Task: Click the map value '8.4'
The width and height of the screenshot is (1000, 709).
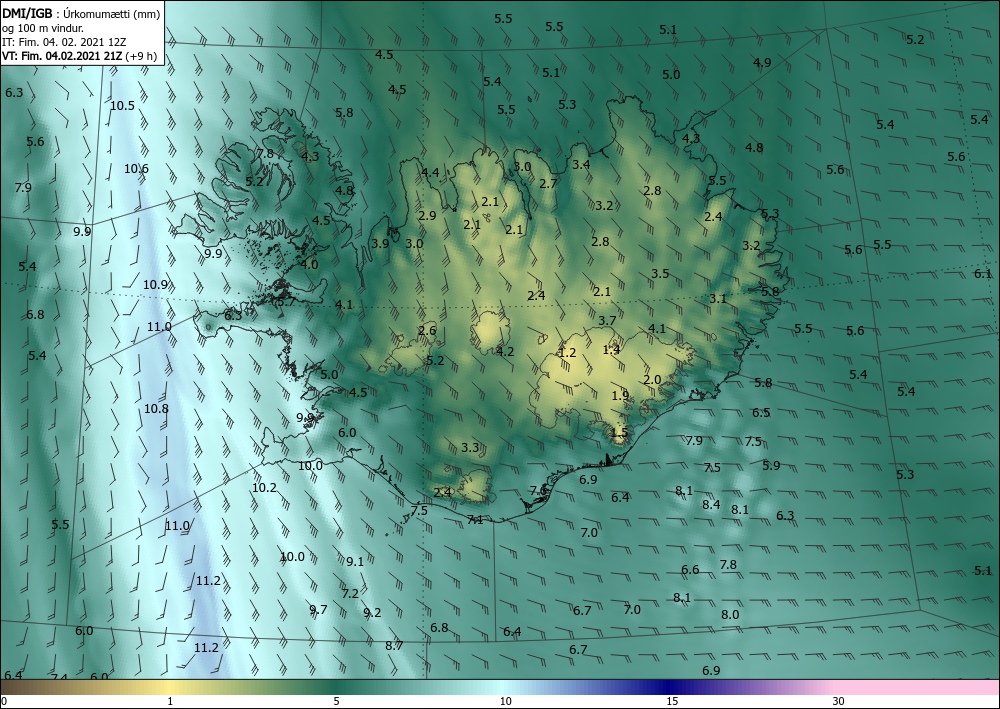Action: (x=711, y=505)
